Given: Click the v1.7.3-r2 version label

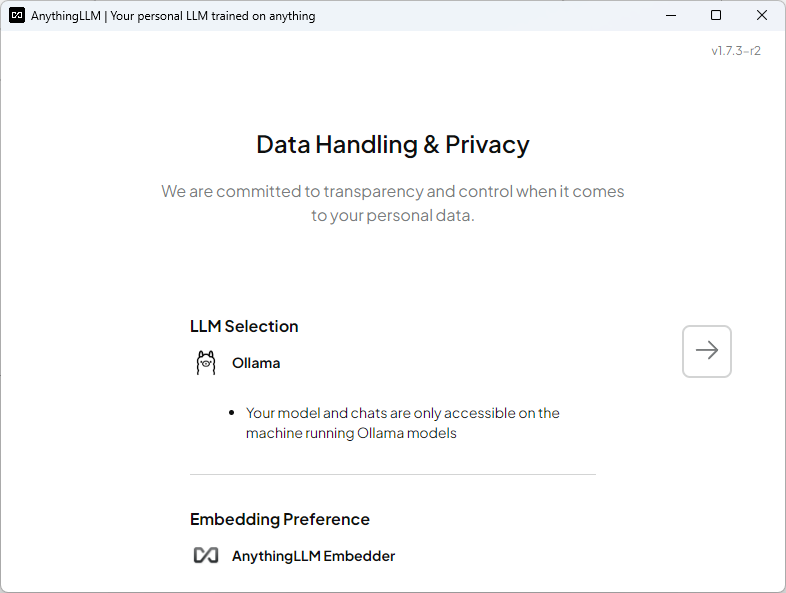Looking at the screenshot, I should [735, 51].
